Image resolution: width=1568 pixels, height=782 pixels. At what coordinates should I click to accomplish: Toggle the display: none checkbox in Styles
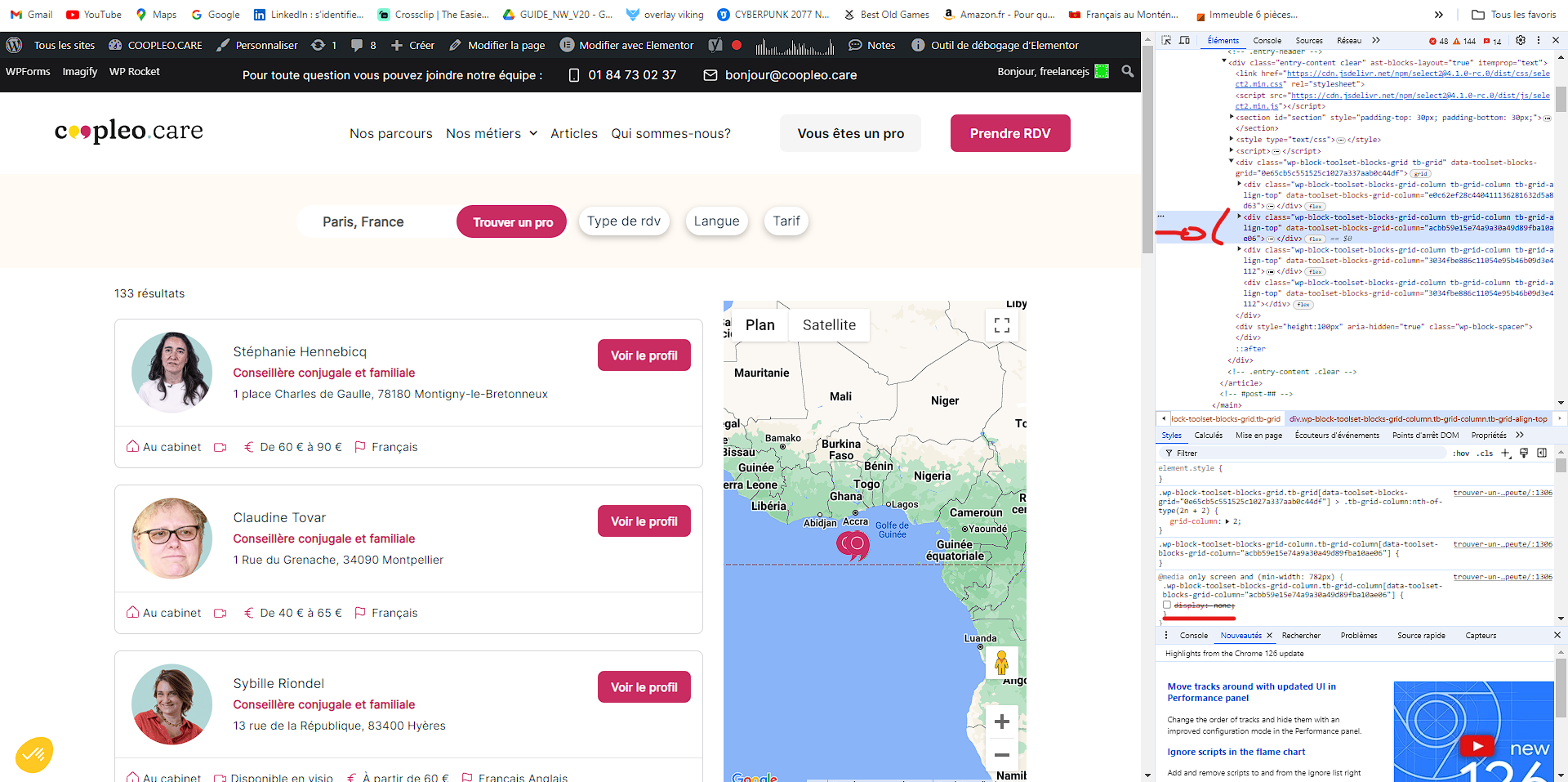click(1167, 605)
